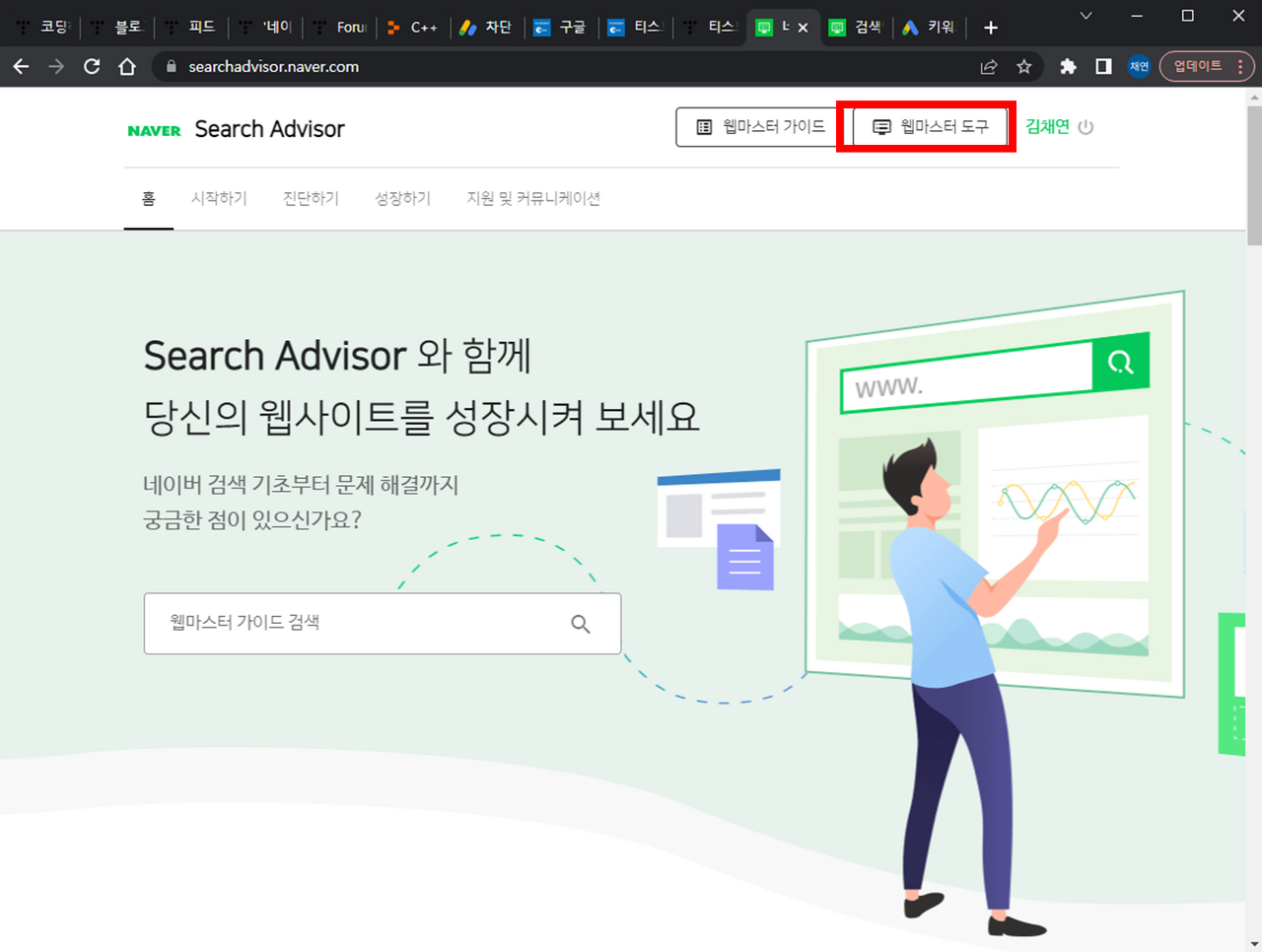Click the page vertical scrollbar thumb
Screen dimensions: 1262x952
click(x=1254, y=174)
